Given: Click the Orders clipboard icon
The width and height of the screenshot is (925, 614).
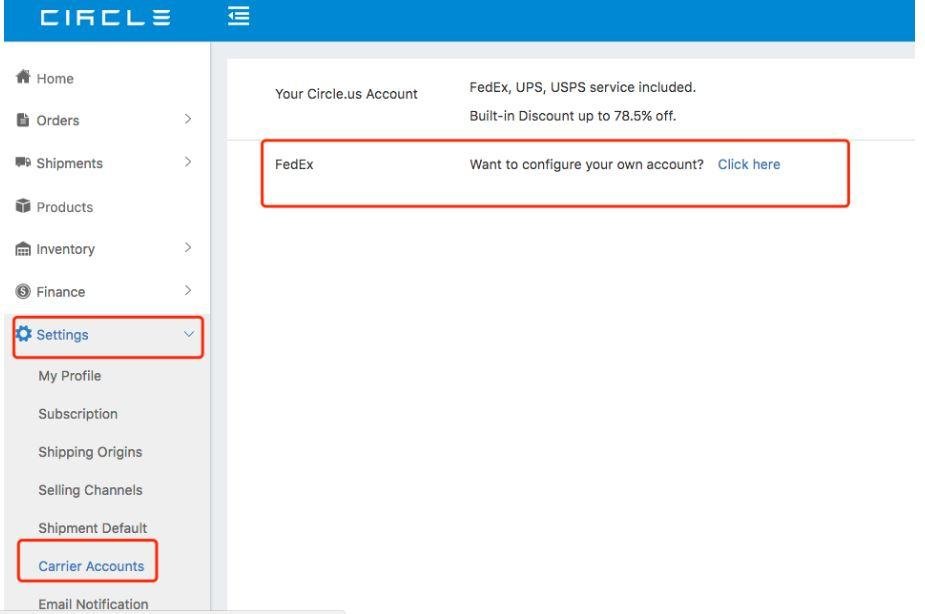Looking at the screenshot, I should 24,121.
